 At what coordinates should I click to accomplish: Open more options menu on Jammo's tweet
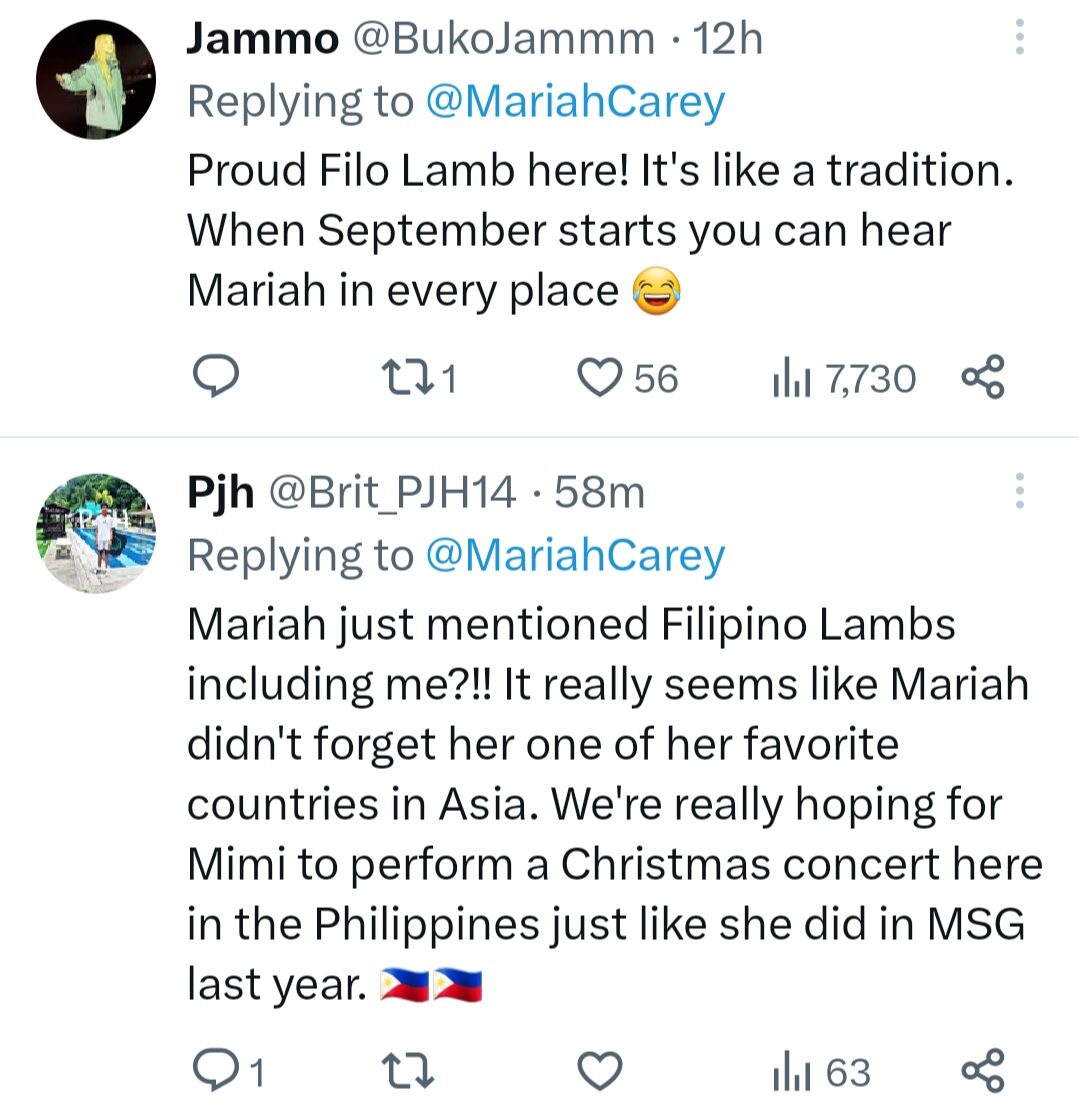(1021, 38)
